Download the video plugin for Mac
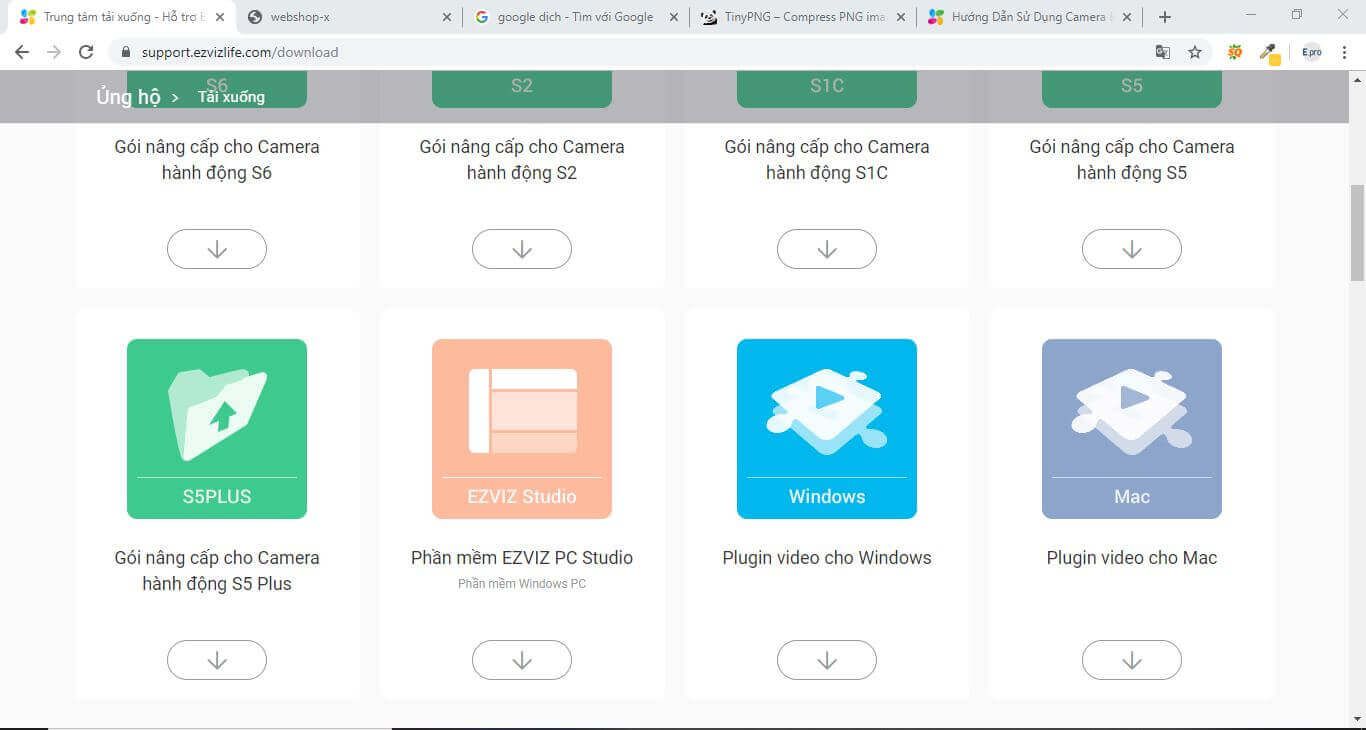The height and width of the screenshot is (730, 1366). click(1132, 660)
